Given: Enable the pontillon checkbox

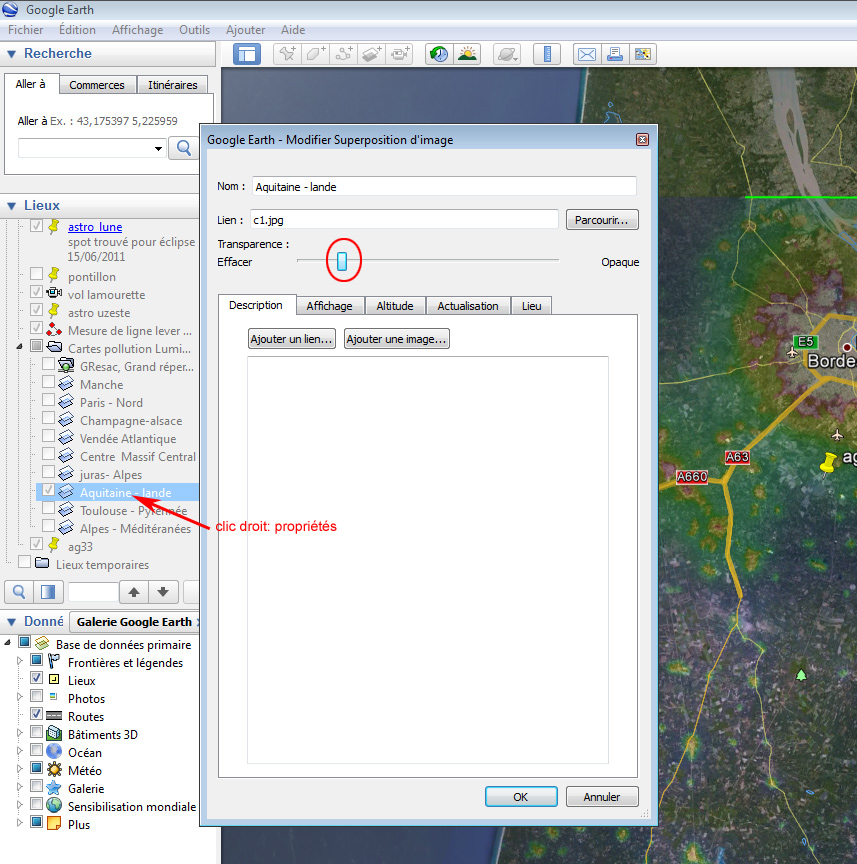Looking at the screenshot, I should click(x=36, y=273).
